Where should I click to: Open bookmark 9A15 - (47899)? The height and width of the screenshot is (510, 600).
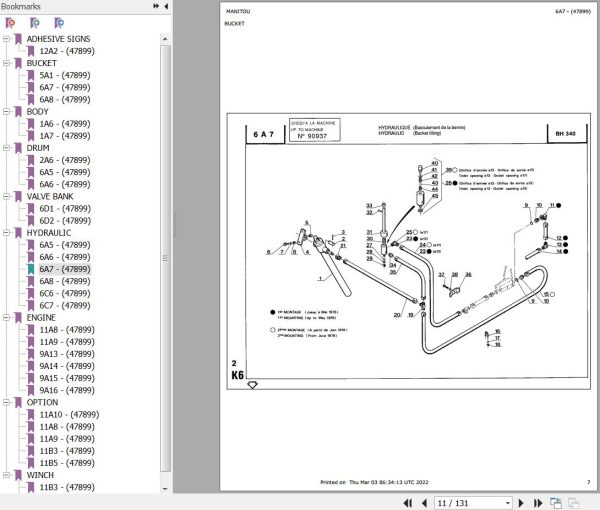pyautogui.click(x=67, y=378)
